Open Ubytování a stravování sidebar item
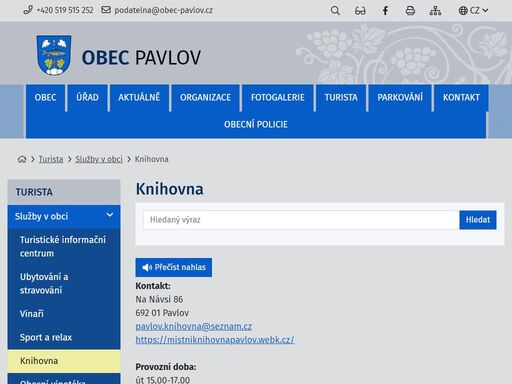 pos(64,283)
